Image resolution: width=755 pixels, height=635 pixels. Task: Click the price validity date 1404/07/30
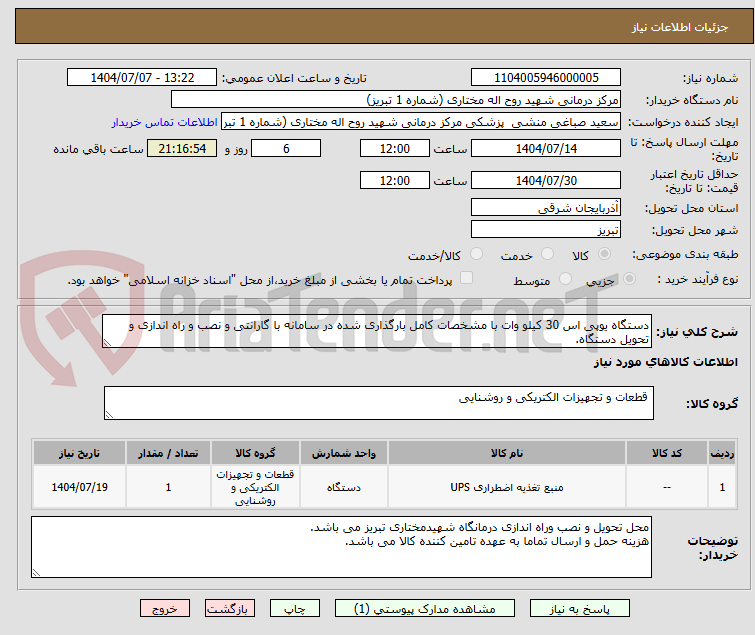pyautogui.click(x=546, y=180)
